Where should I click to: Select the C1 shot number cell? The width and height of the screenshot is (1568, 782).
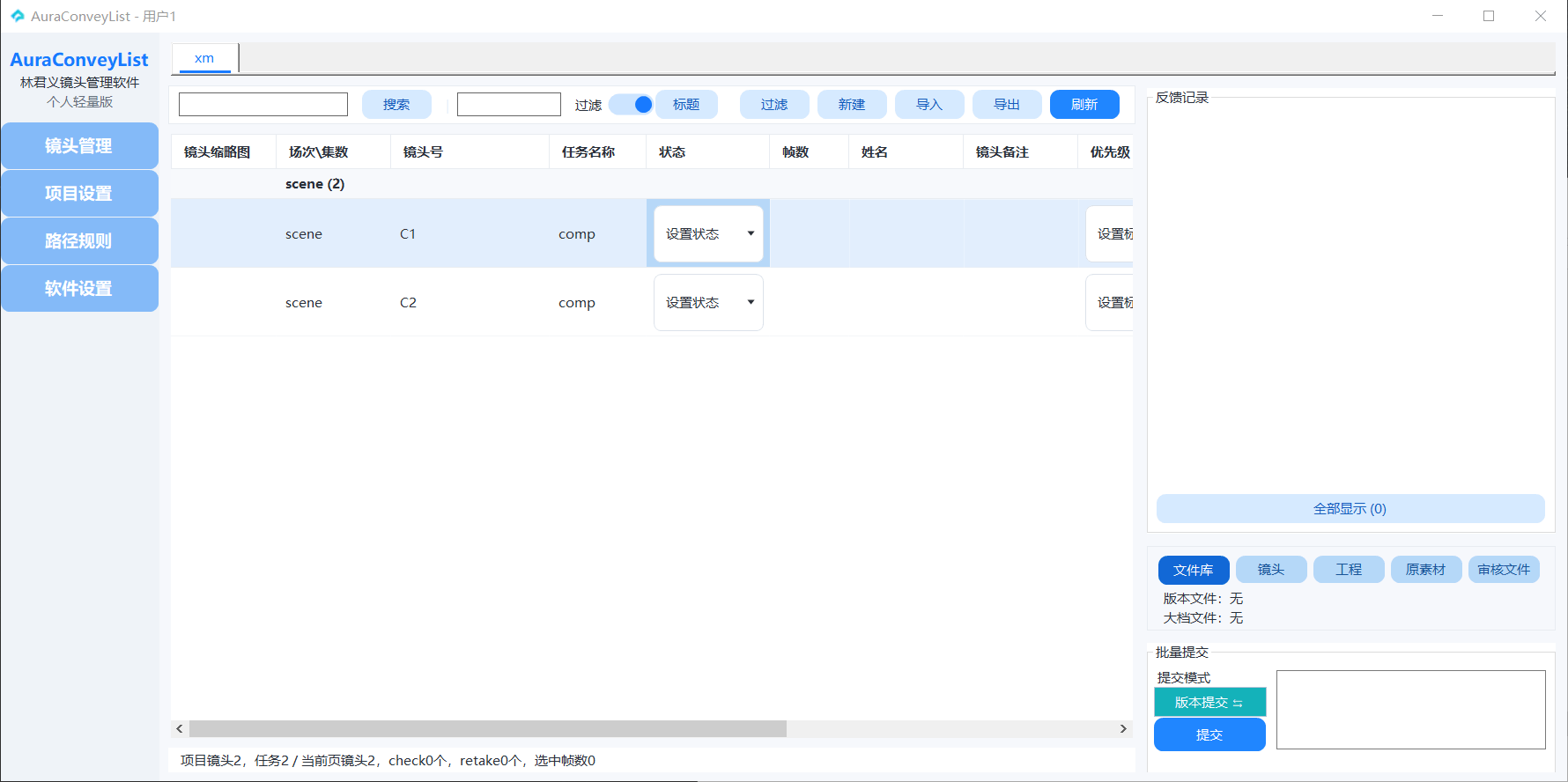pos(470,233)
